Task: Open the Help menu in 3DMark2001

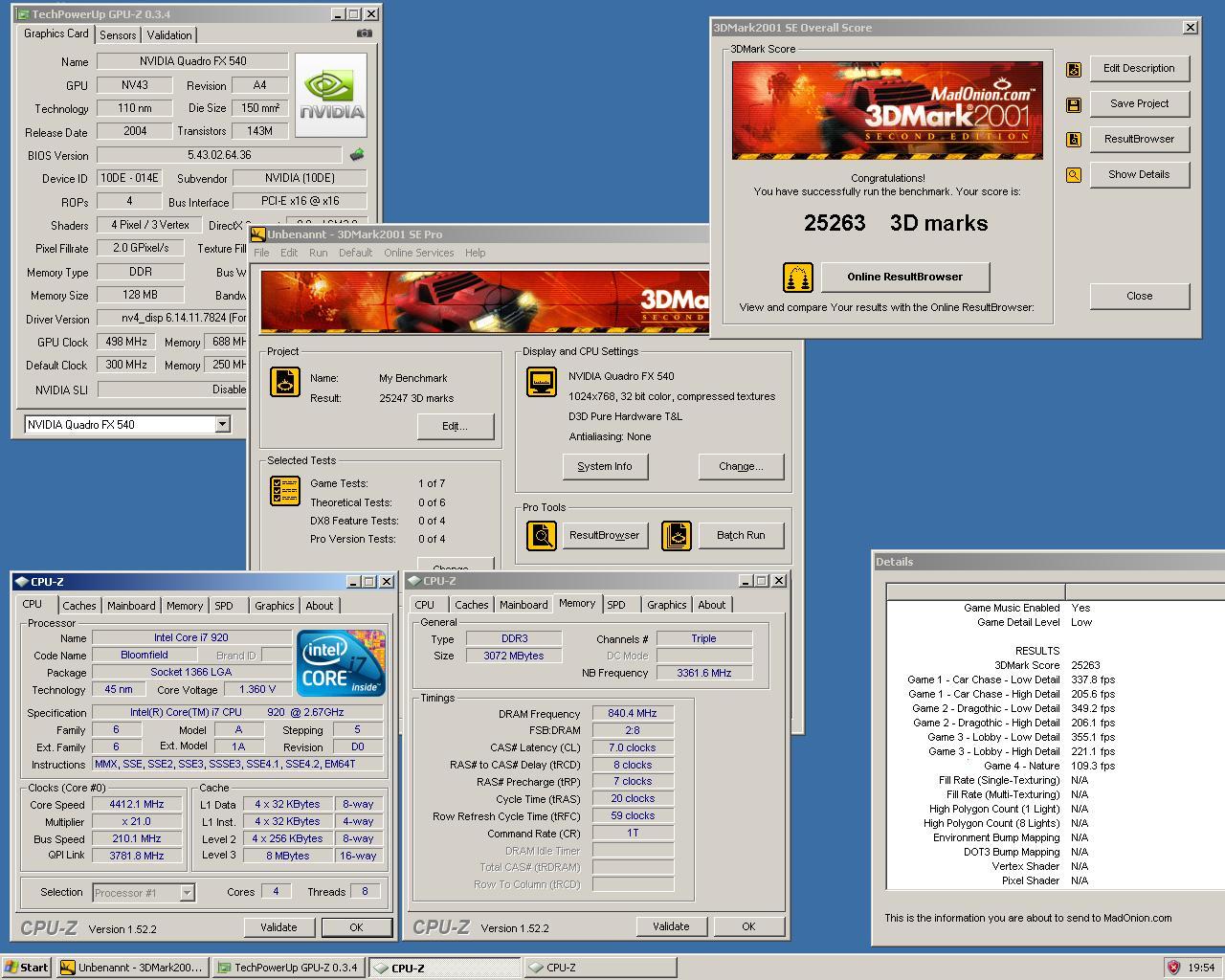Action: point(476,253)
